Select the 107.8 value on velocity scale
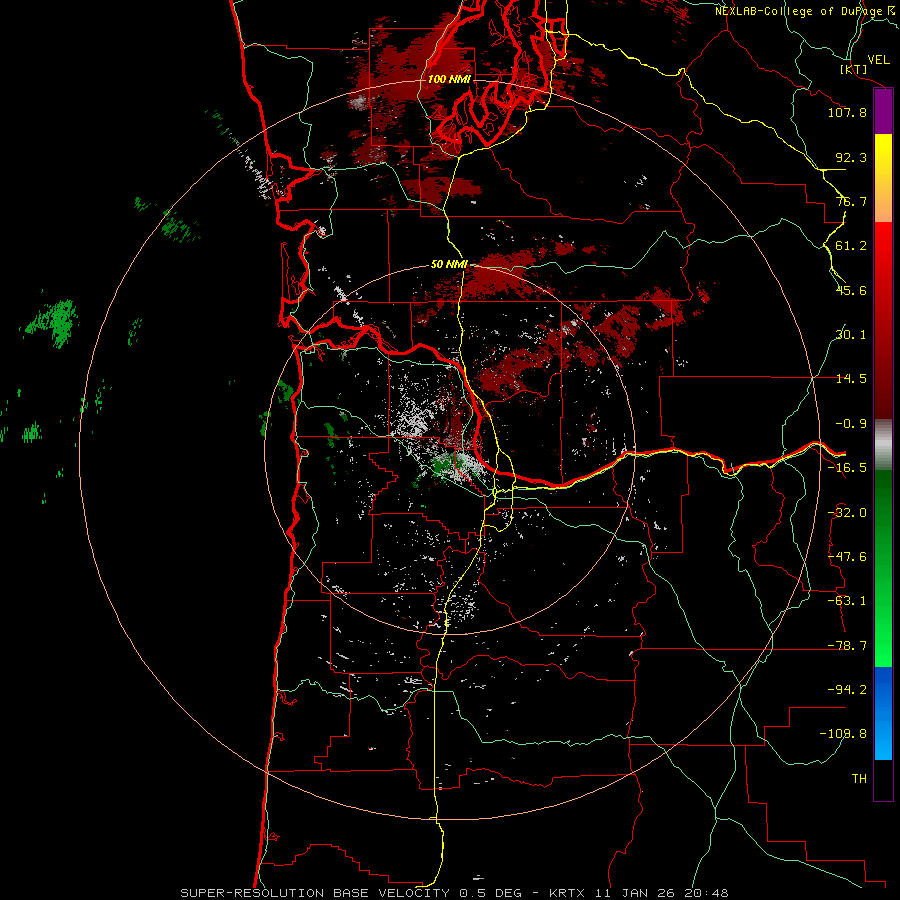Image resolution: width=900 pixels, height=900 pixels. (847, 112)
